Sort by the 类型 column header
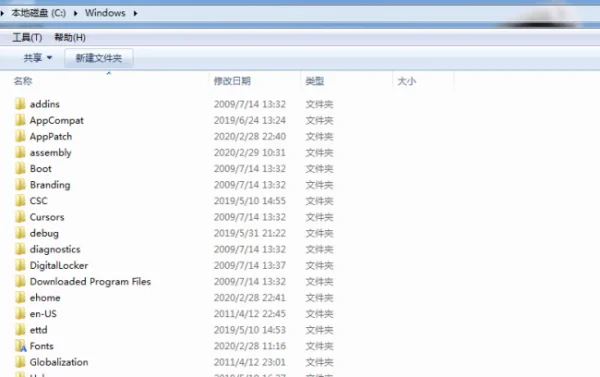Screen dimensions: 600x377 point(315,81)
